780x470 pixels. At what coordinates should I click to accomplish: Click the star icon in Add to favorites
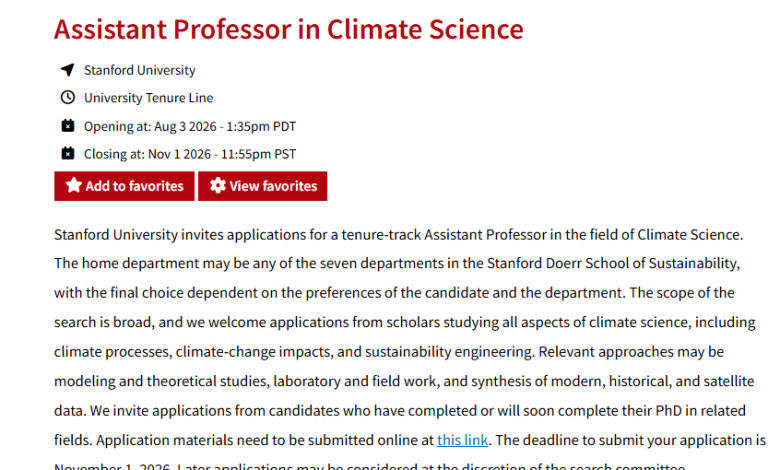[74, 186]
